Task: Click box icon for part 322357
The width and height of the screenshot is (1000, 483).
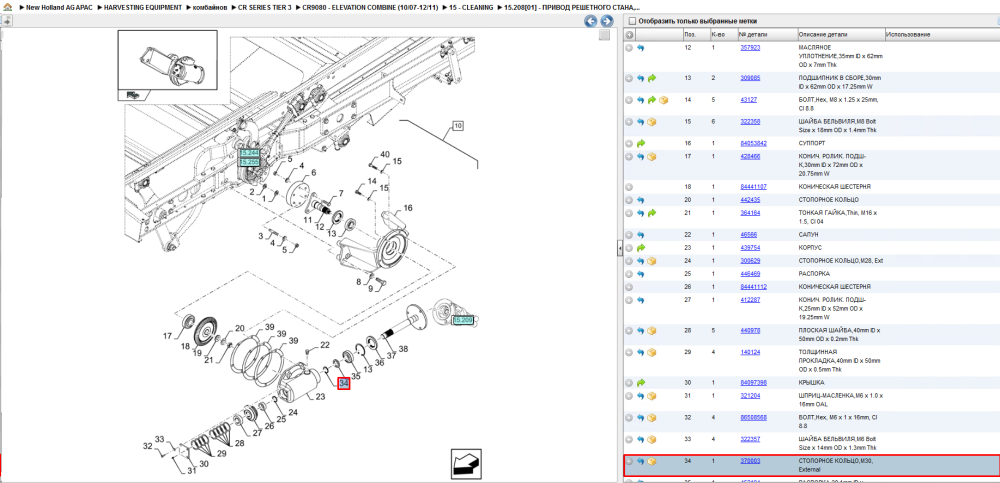Action: (652, 440)
